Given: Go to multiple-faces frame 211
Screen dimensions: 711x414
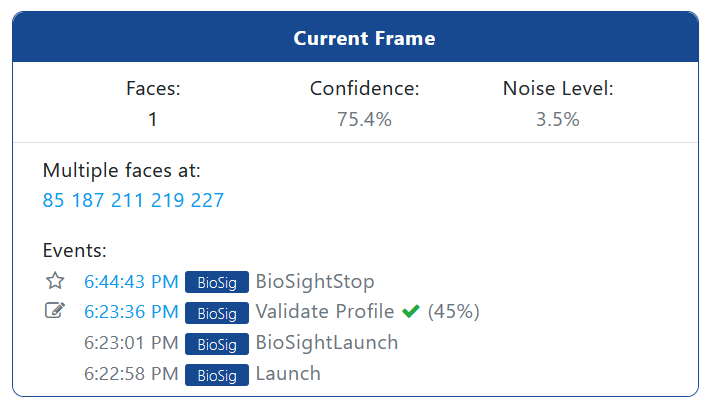Looking at the screenshot, I should [x=127, y=200].
